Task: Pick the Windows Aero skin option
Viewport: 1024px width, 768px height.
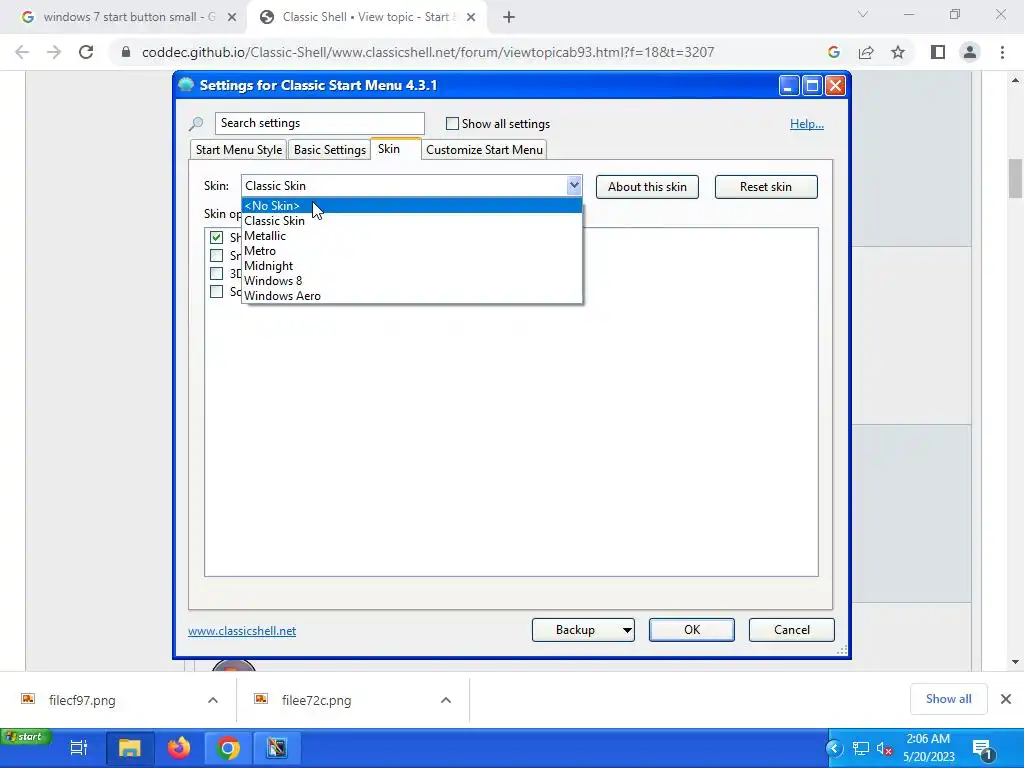Action: (411, 296)
